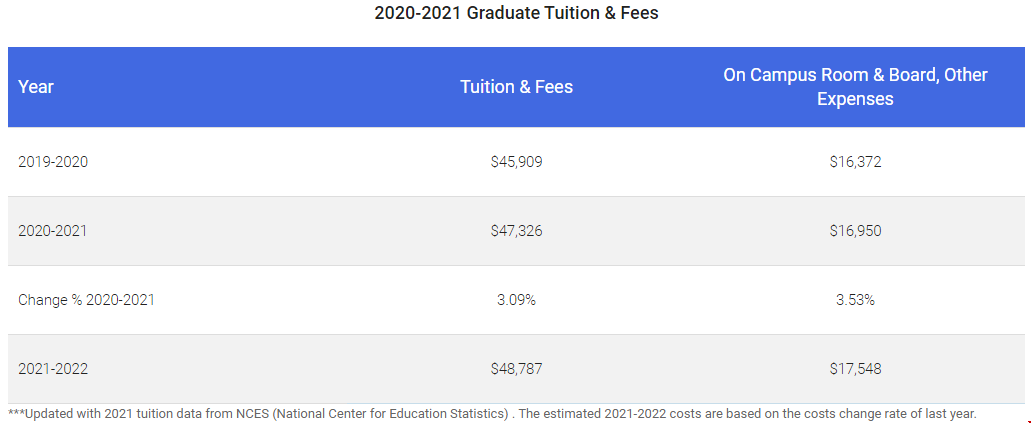Select the Change % 2020-2021 row label
This screenshot has height=423, width=1031.
point(86,301)
